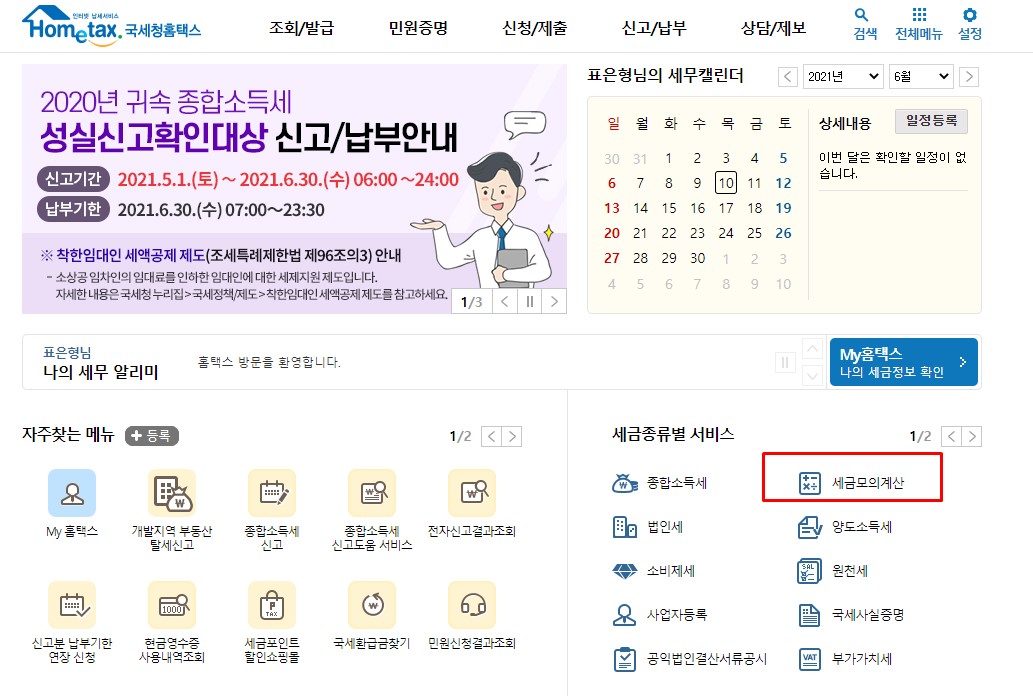This screenshot has height=696, width=1033.
Task: Open the 상담/제보 menu
Action: [773, 28]
